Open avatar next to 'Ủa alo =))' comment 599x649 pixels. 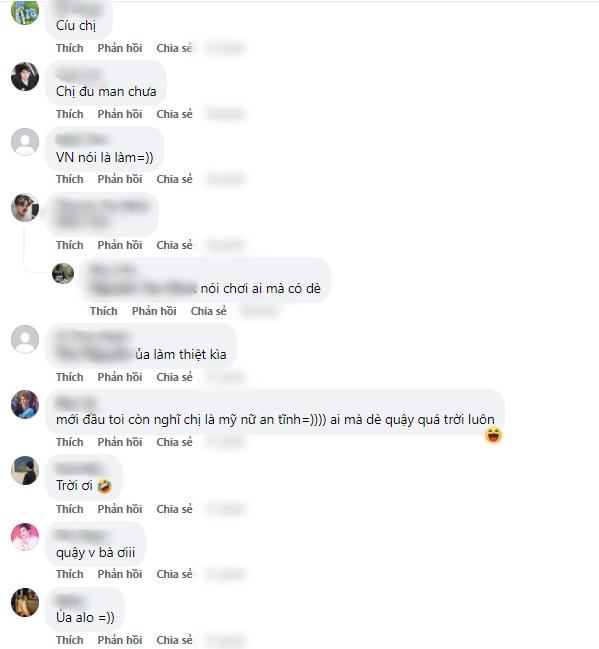(x=25, y=602)
